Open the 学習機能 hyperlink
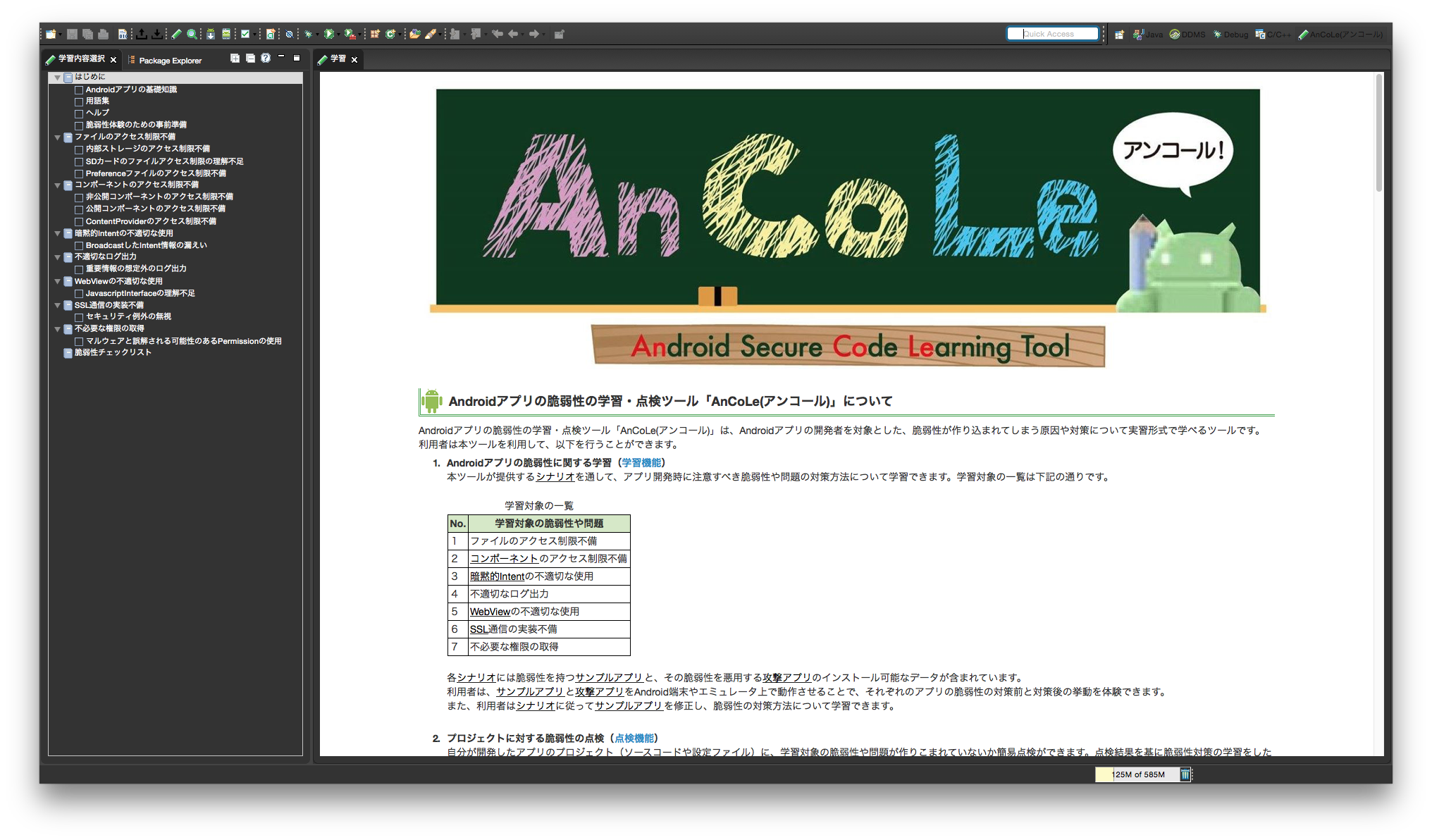Image resolution: width=1432 pixels, height=840 pixels. click(x=641, y=463)
